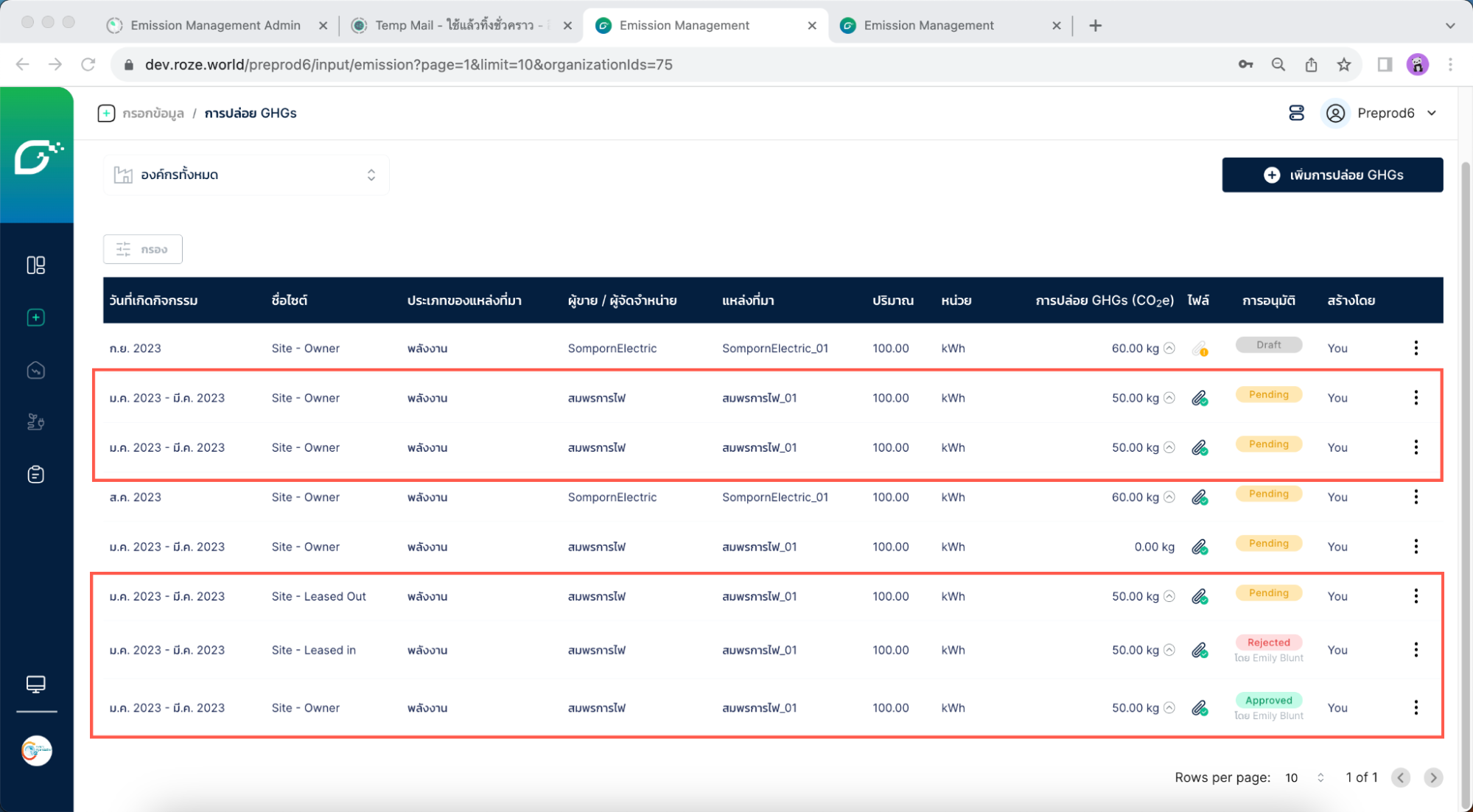Open the attachment paperclip on the Rejected row
This screenshot has width=1473, height=812.
[x=1200, y=650]
